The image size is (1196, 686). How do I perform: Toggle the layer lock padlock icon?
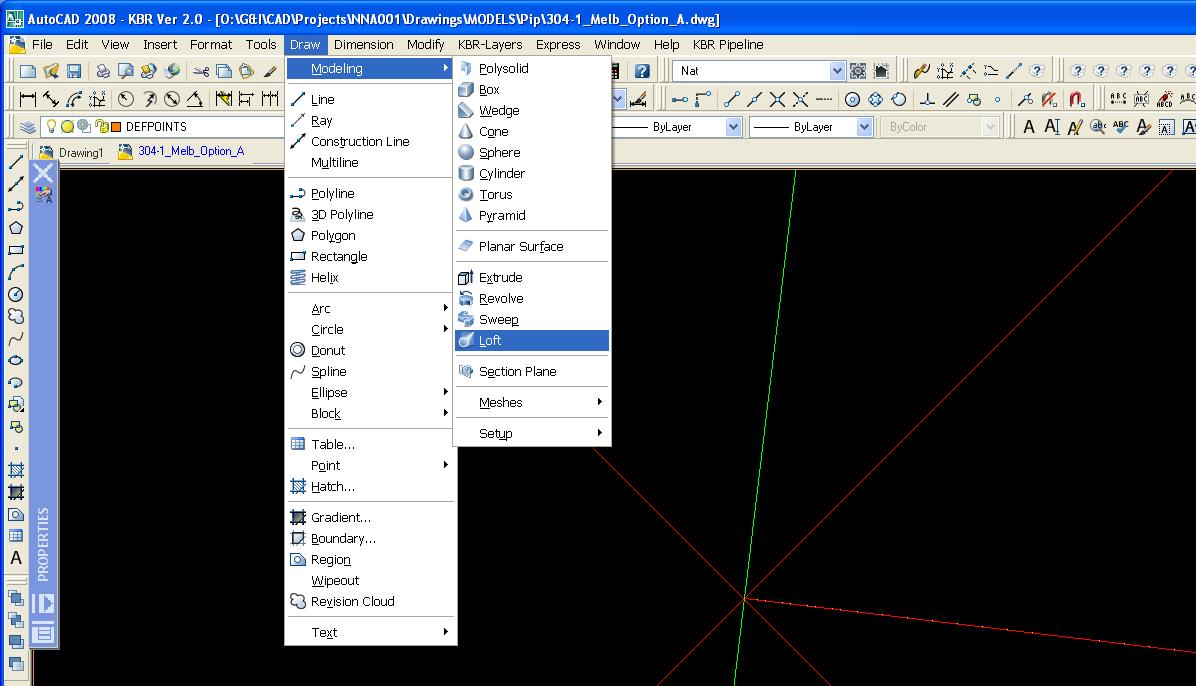[x=100, y=127]
